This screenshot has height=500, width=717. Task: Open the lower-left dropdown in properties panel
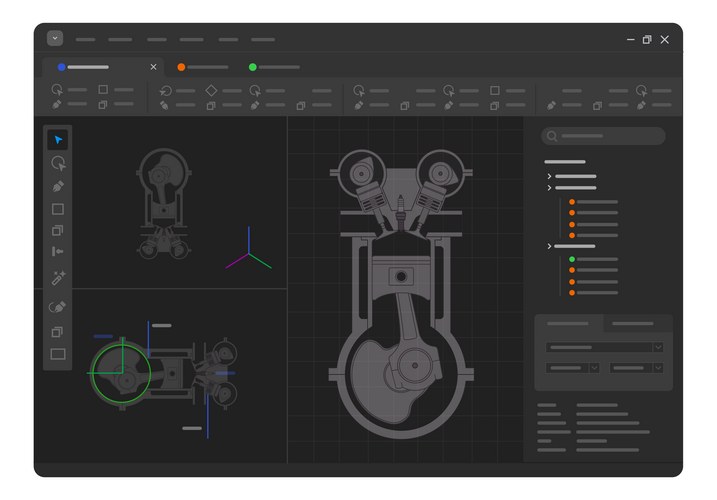coord(573,368)
